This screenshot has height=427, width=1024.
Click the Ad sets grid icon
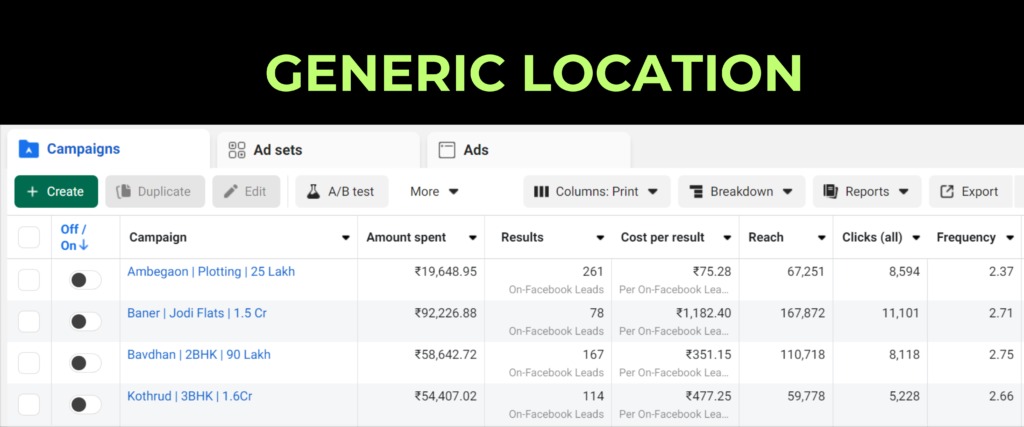tap(237, 151)
